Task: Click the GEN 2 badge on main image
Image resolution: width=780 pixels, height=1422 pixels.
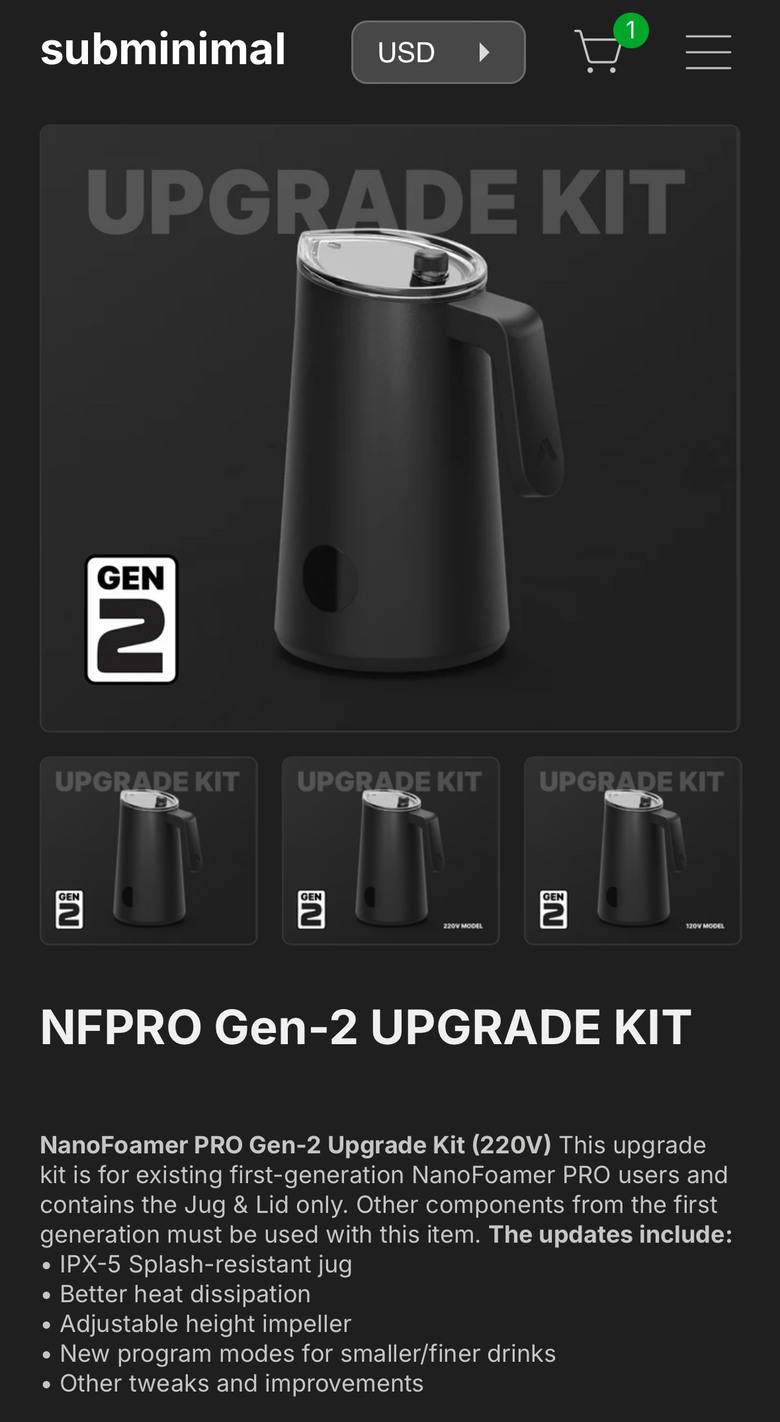Action: (131, 620)
